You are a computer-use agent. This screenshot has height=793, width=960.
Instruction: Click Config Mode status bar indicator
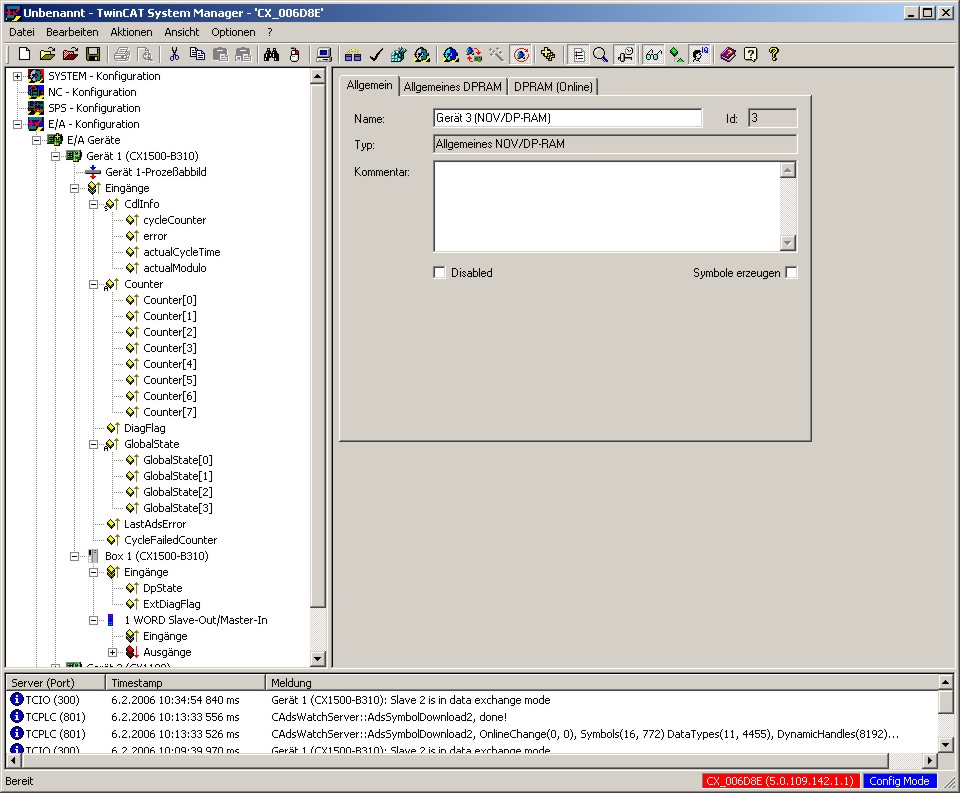pos(899,781)
